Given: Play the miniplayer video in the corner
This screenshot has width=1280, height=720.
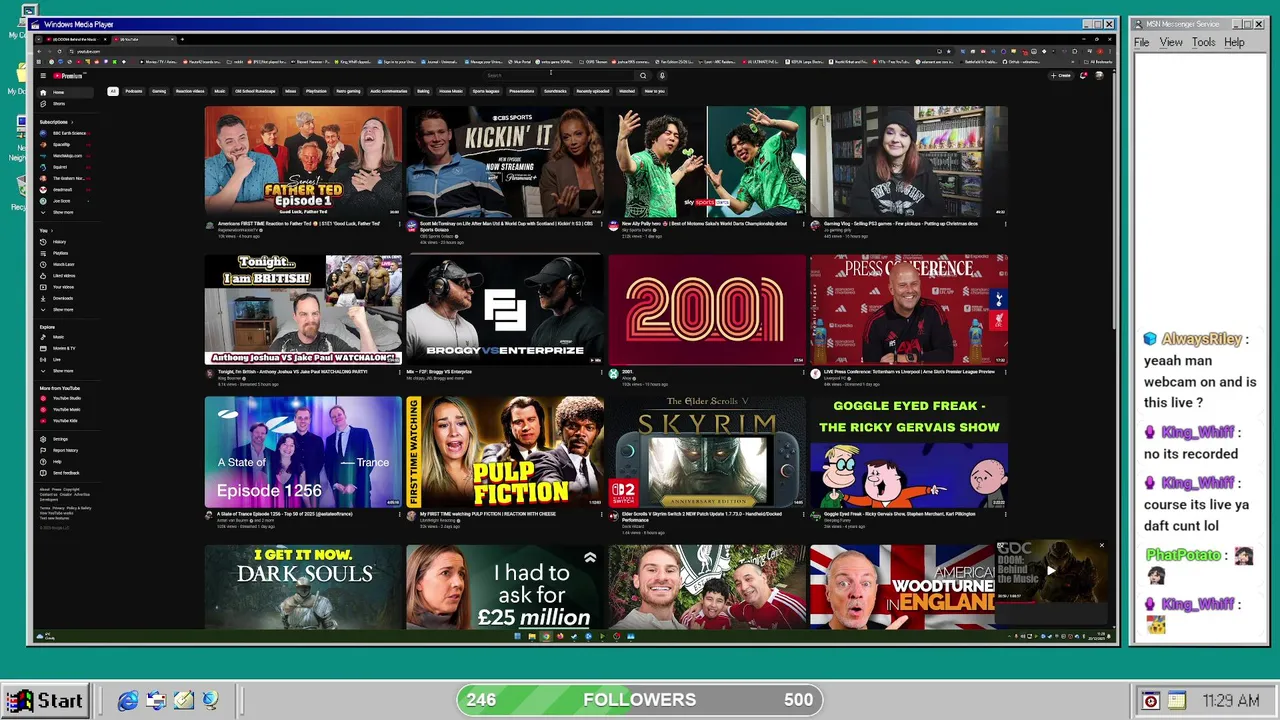Looking at the screenshot, I should [x=1050, y=571].
